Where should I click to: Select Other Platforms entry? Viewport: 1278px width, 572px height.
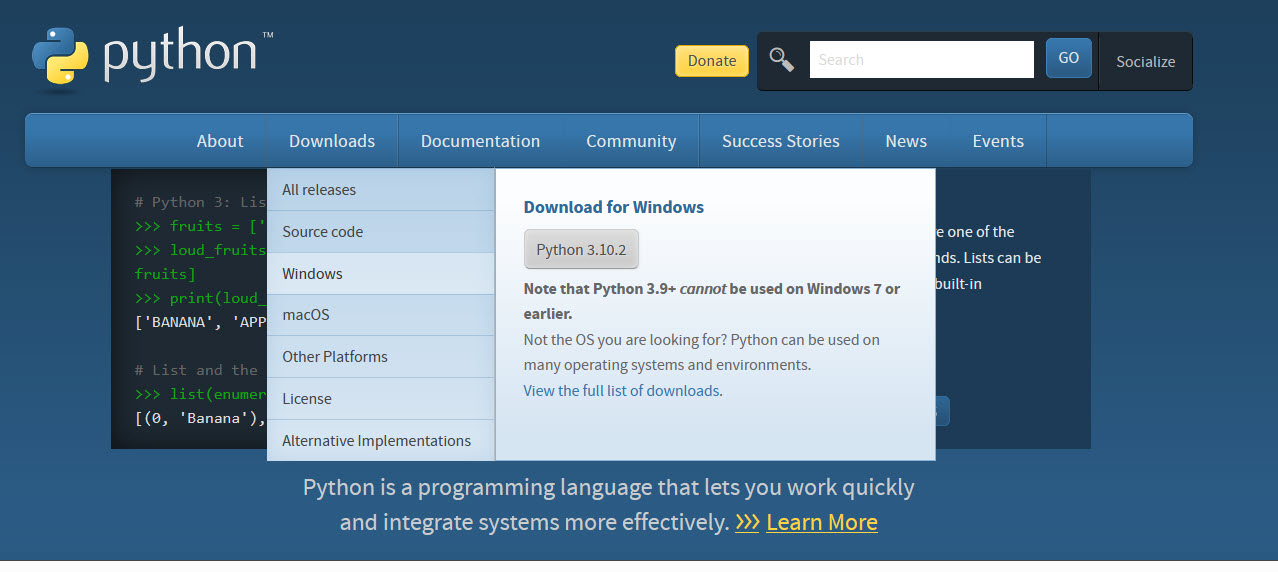coord(381,357)
